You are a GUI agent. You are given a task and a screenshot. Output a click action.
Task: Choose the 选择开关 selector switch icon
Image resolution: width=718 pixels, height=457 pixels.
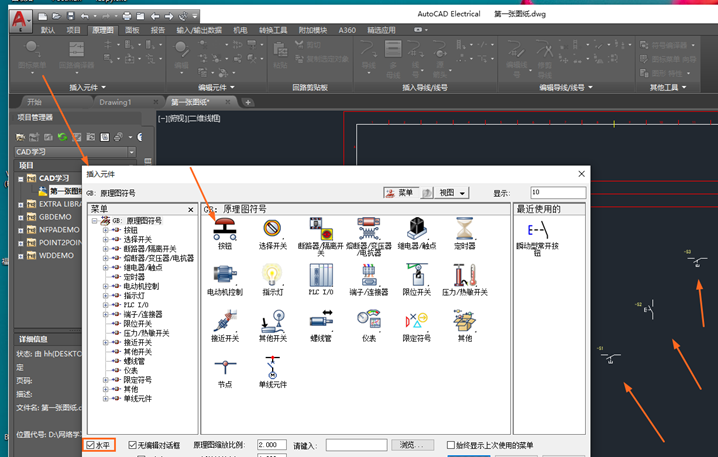coord(272,229)
